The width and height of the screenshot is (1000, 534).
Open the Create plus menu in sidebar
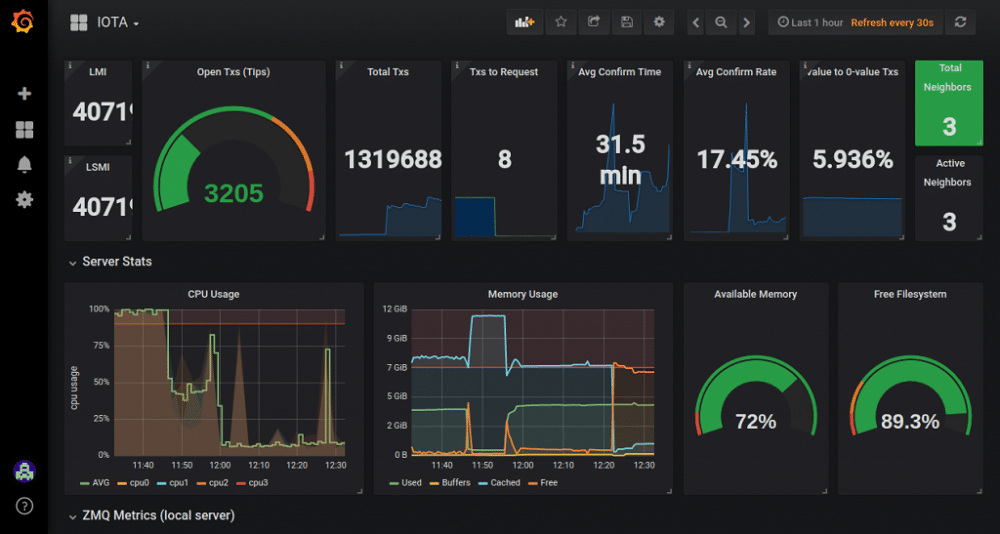click(24, 94)
